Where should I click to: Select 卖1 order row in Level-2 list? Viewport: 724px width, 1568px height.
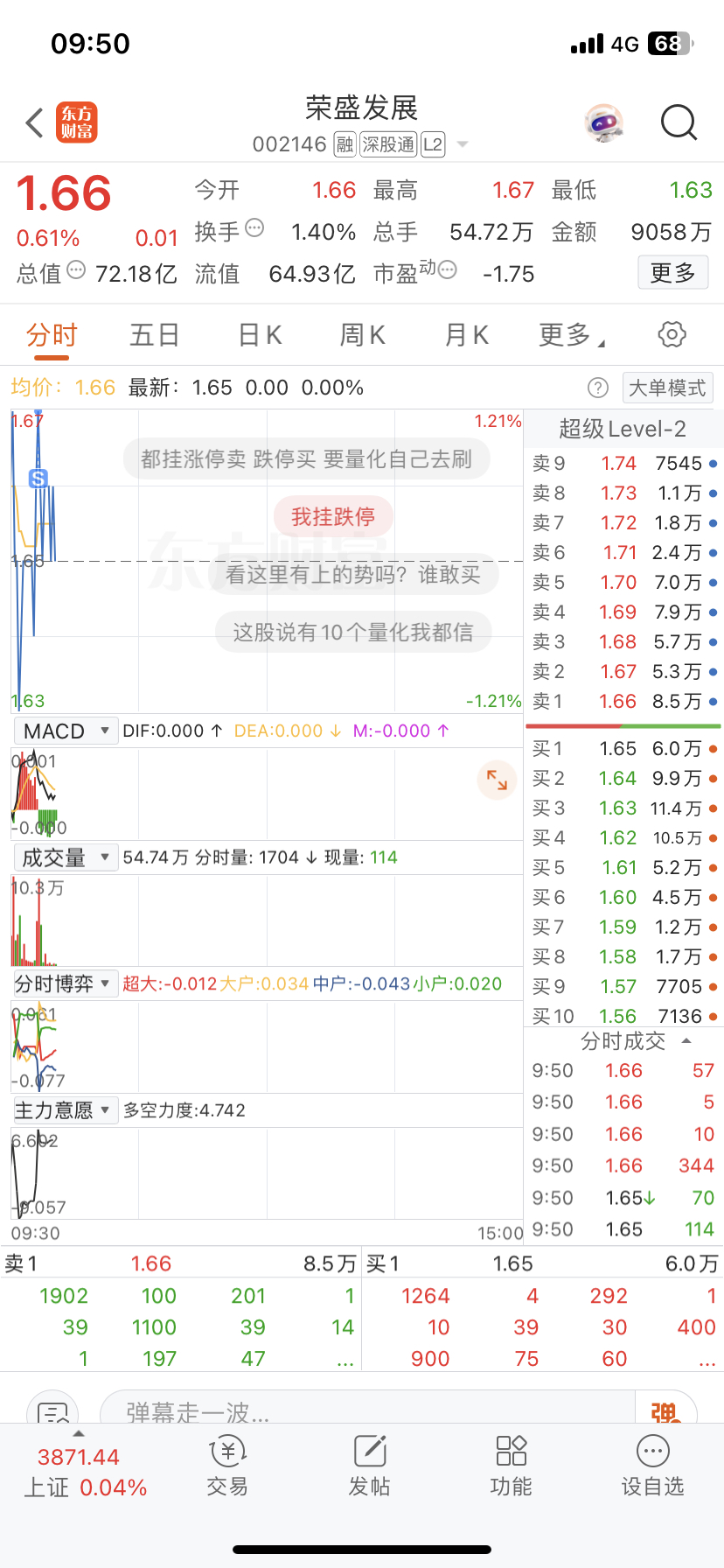(624, 701)
